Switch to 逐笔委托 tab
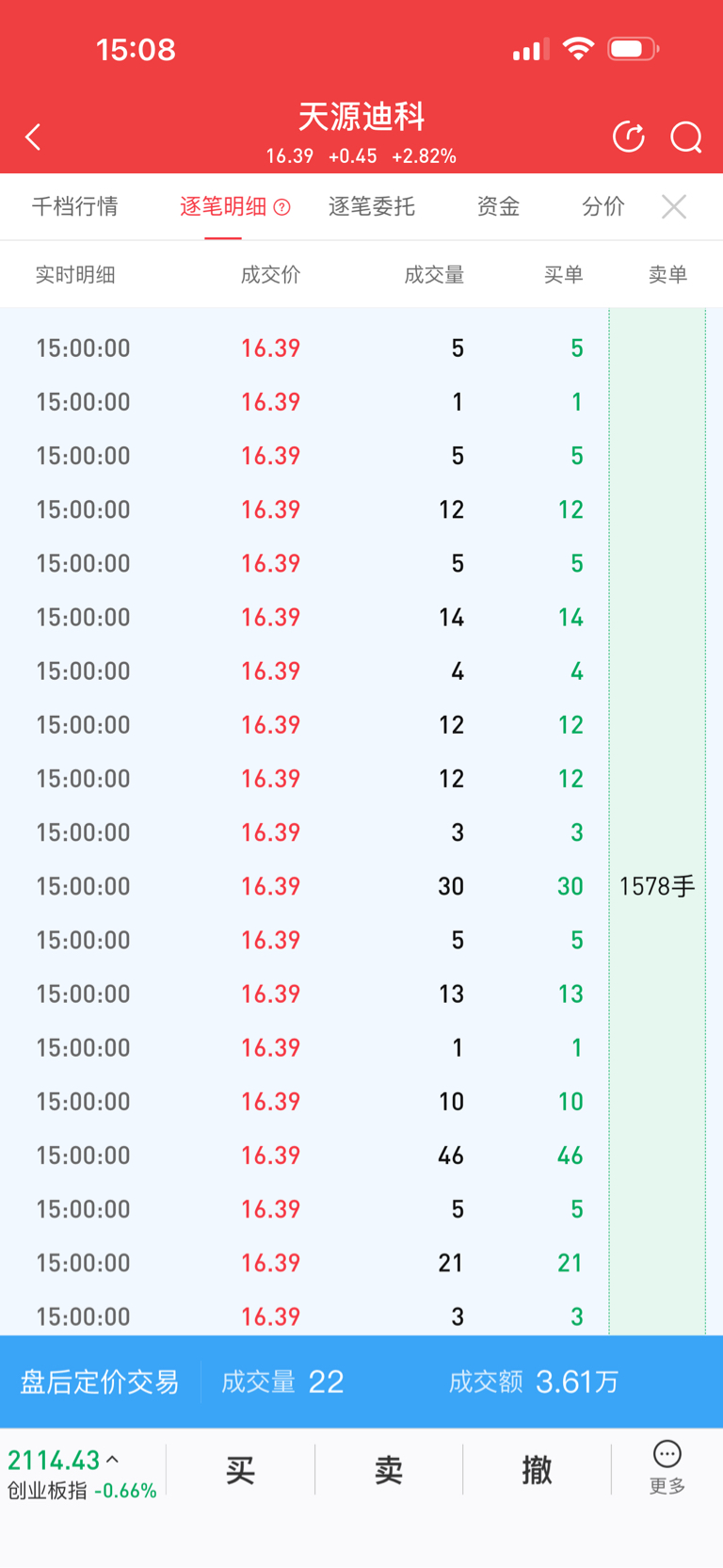 372,206
